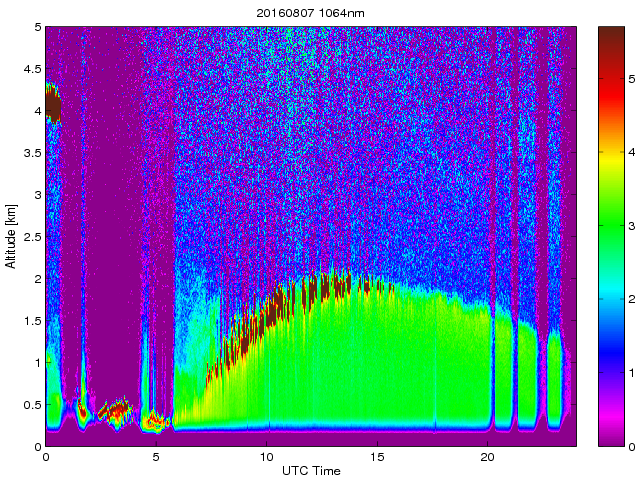Select the blue band in the colorbar
Image resolution: width=640 pixels, height=480 pixels.
pos(610,368)
